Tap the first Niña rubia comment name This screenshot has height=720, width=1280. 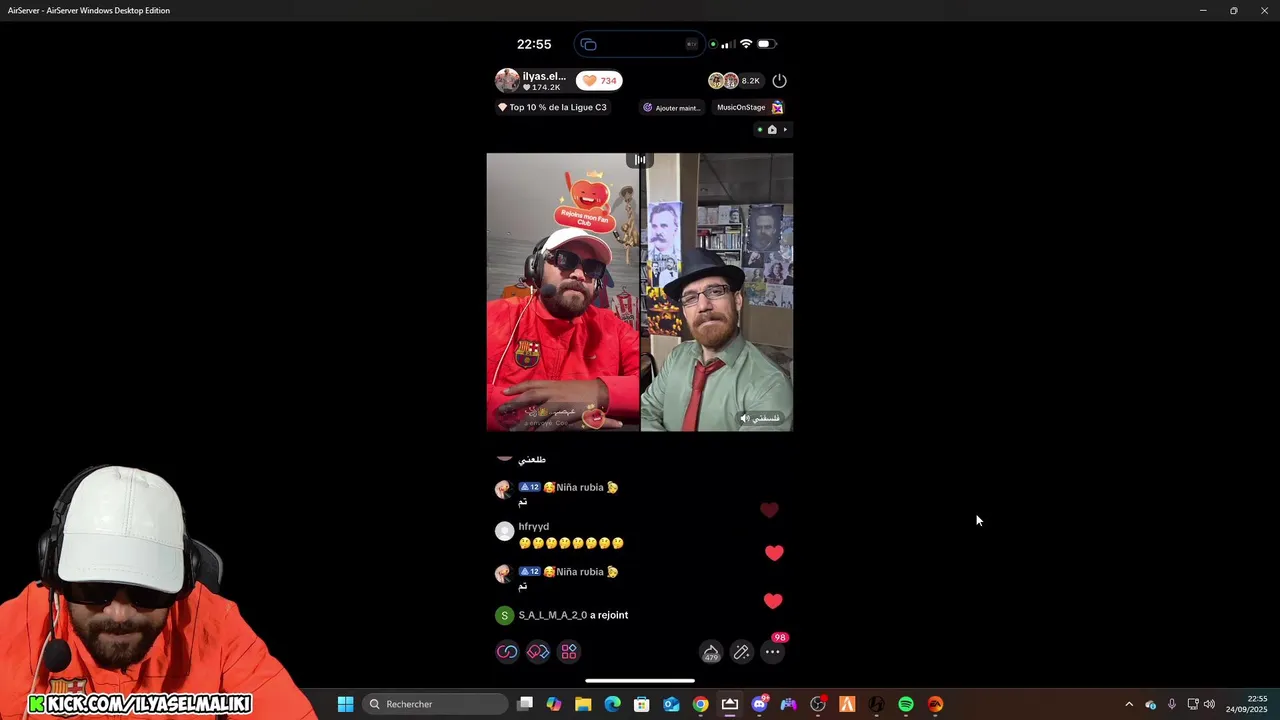[581, 487]
